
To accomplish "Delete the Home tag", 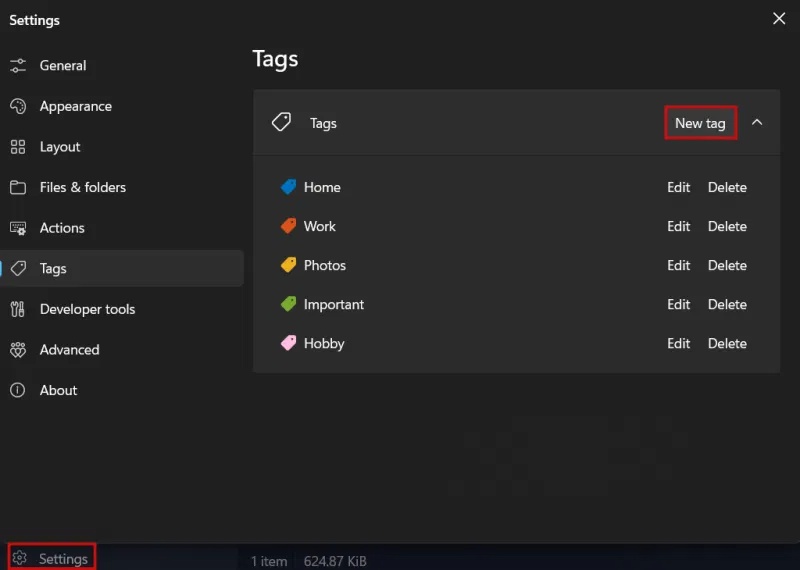I will click(x=727, y=187).
